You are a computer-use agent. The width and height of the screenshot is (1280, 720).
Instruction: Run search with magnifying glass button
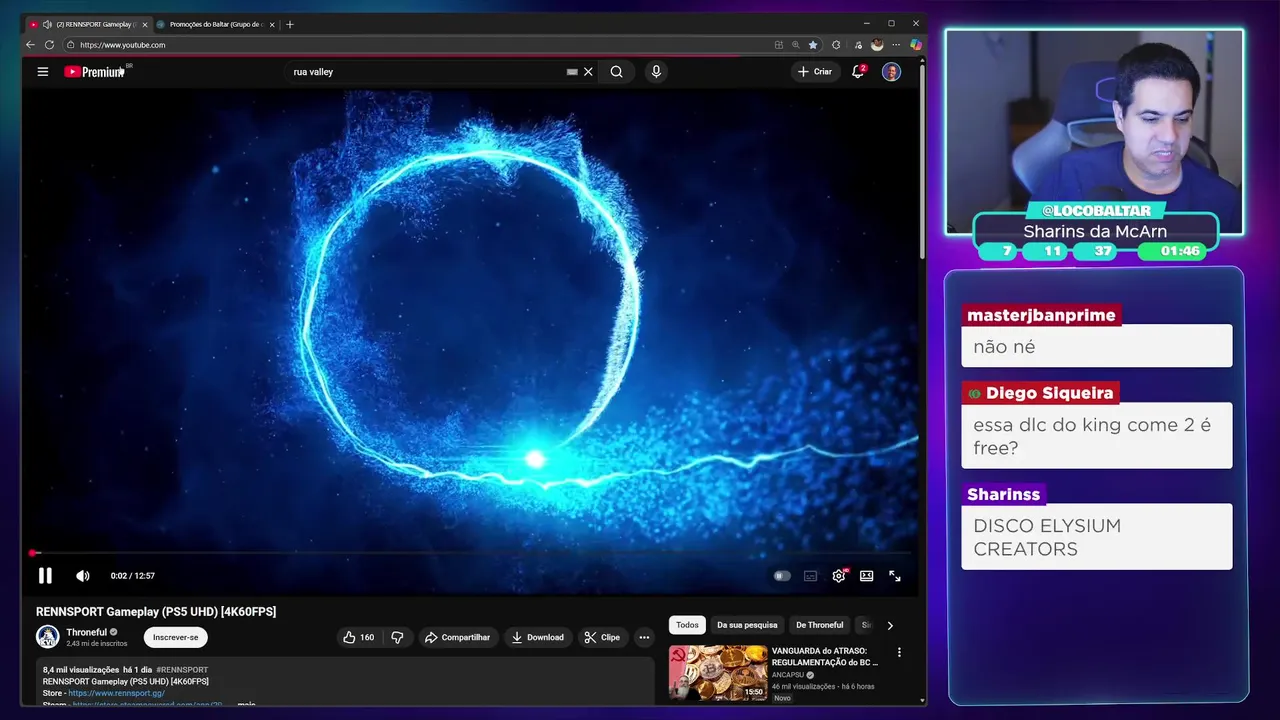[x=617, y=72]
